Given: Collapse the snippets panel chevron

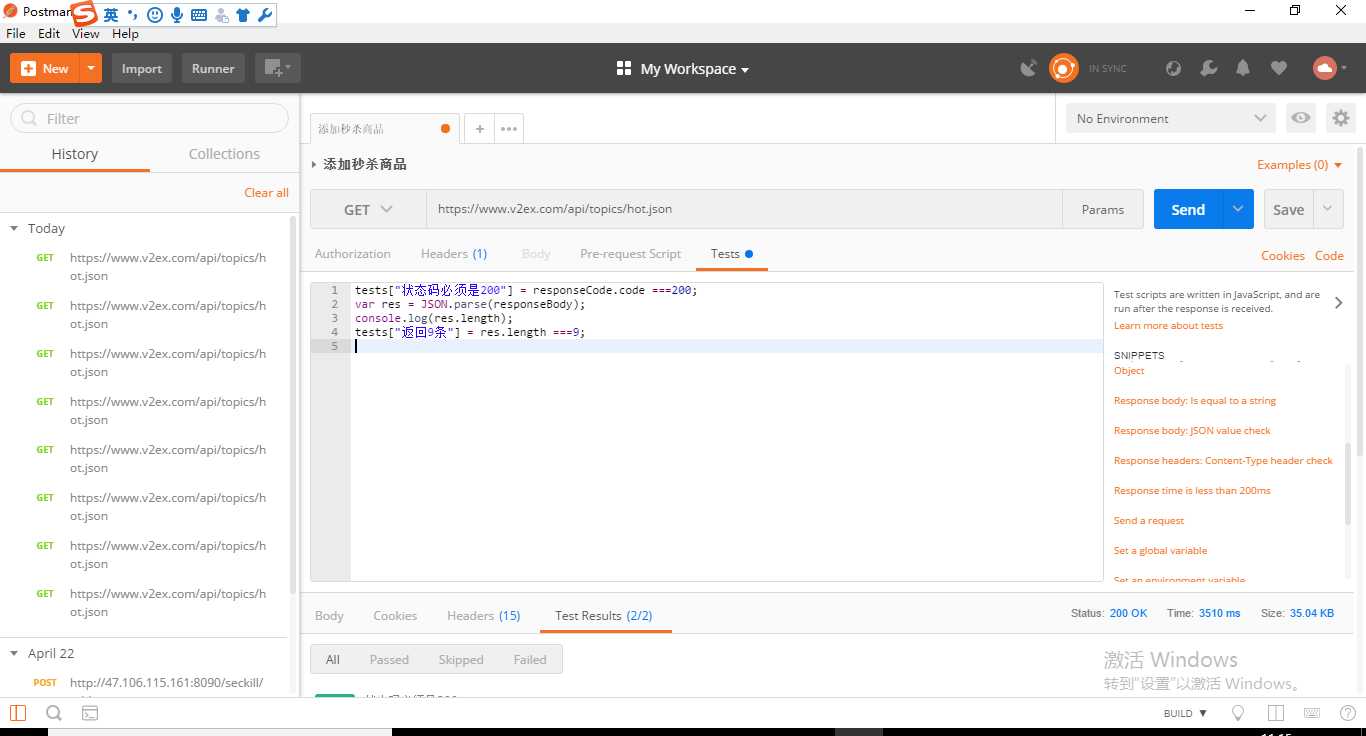Looking at the screenshot, I should click(x=1339, y=302).
